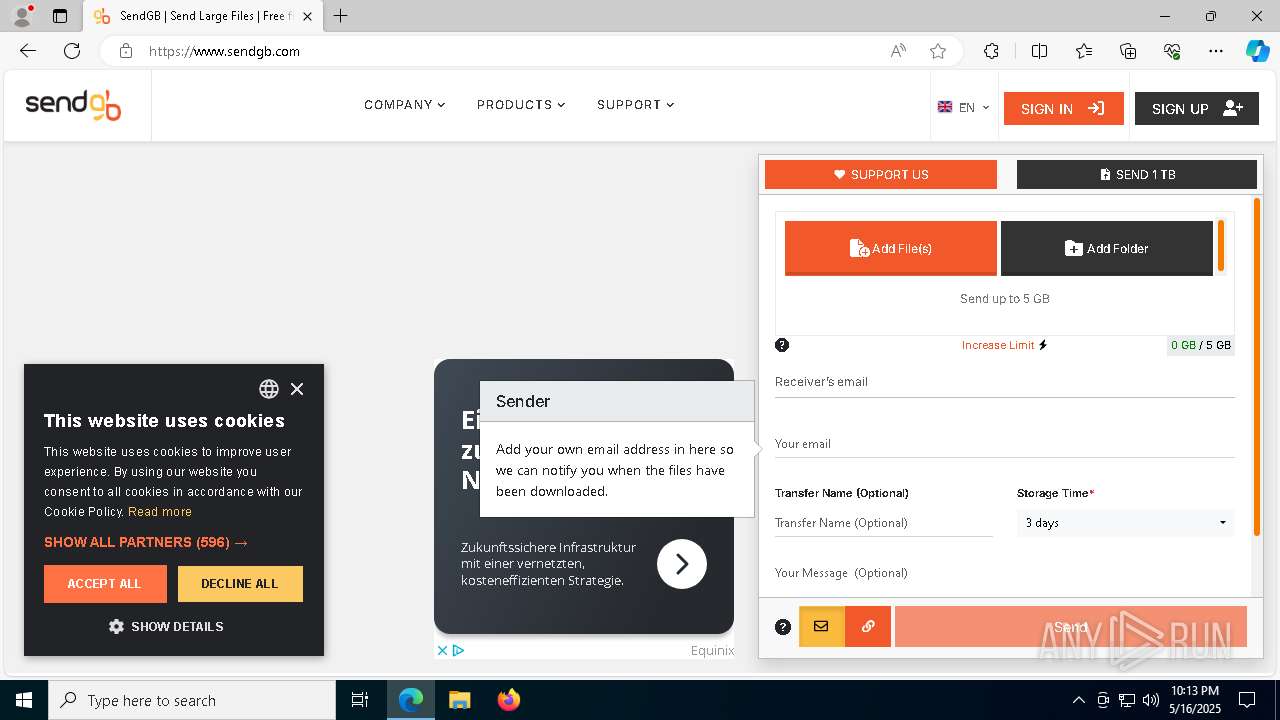Click ACCEPT ALL cookies button
This screenshot has width=1280, height=720.
(105, 584)
